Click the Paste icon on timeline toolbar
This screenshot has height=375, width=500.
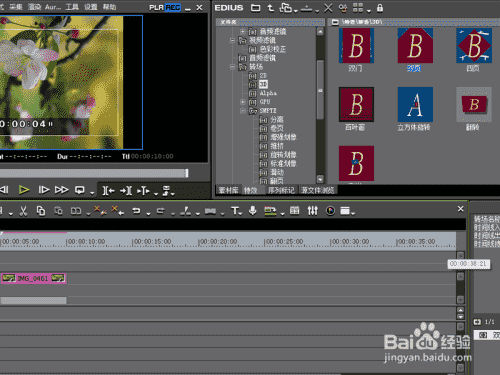coord(58,211)
